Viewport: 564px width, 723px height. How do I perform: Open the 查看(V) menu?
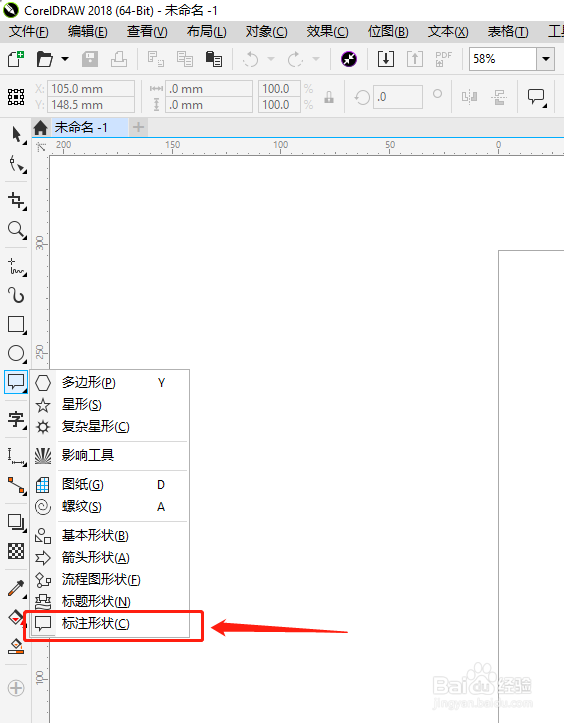point(147,32)
